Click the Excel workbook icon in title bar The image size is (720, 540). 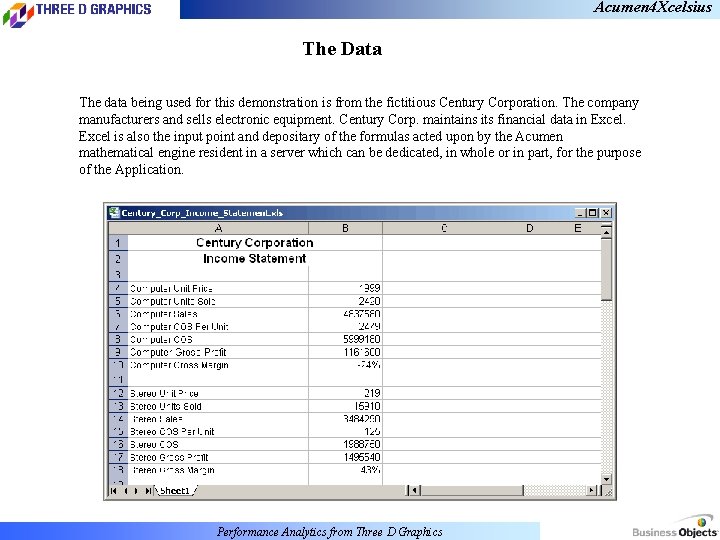(114, 213)
